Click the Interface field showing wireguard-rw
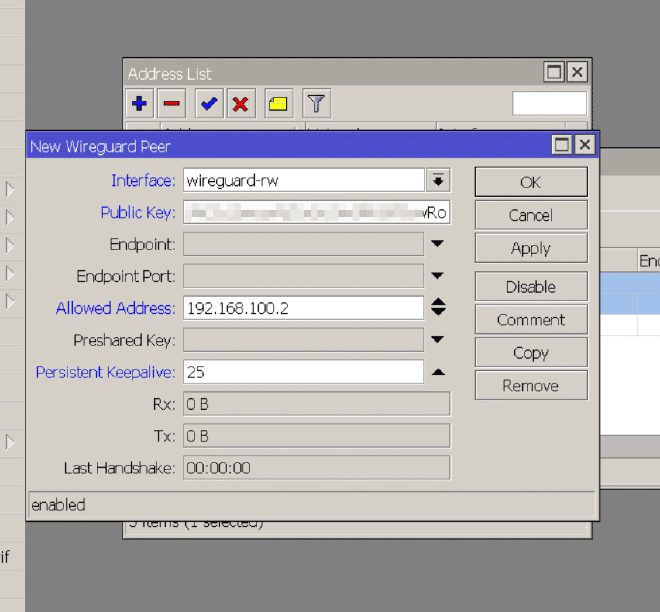The image size is (660, 612). click(303, 181)
